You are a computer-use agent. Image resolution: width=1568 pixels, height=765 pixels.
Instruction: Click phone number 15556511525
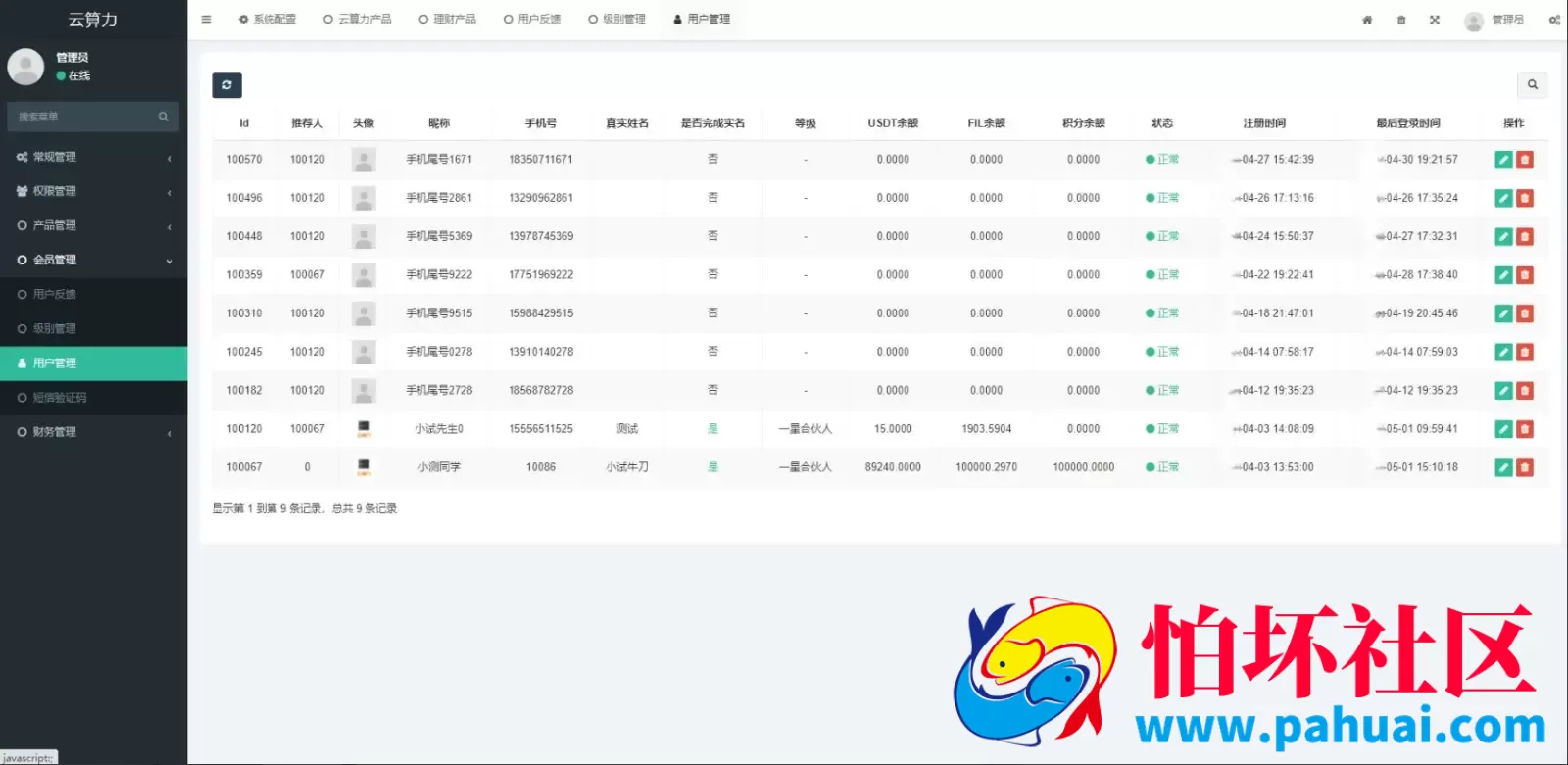(541, 429)
